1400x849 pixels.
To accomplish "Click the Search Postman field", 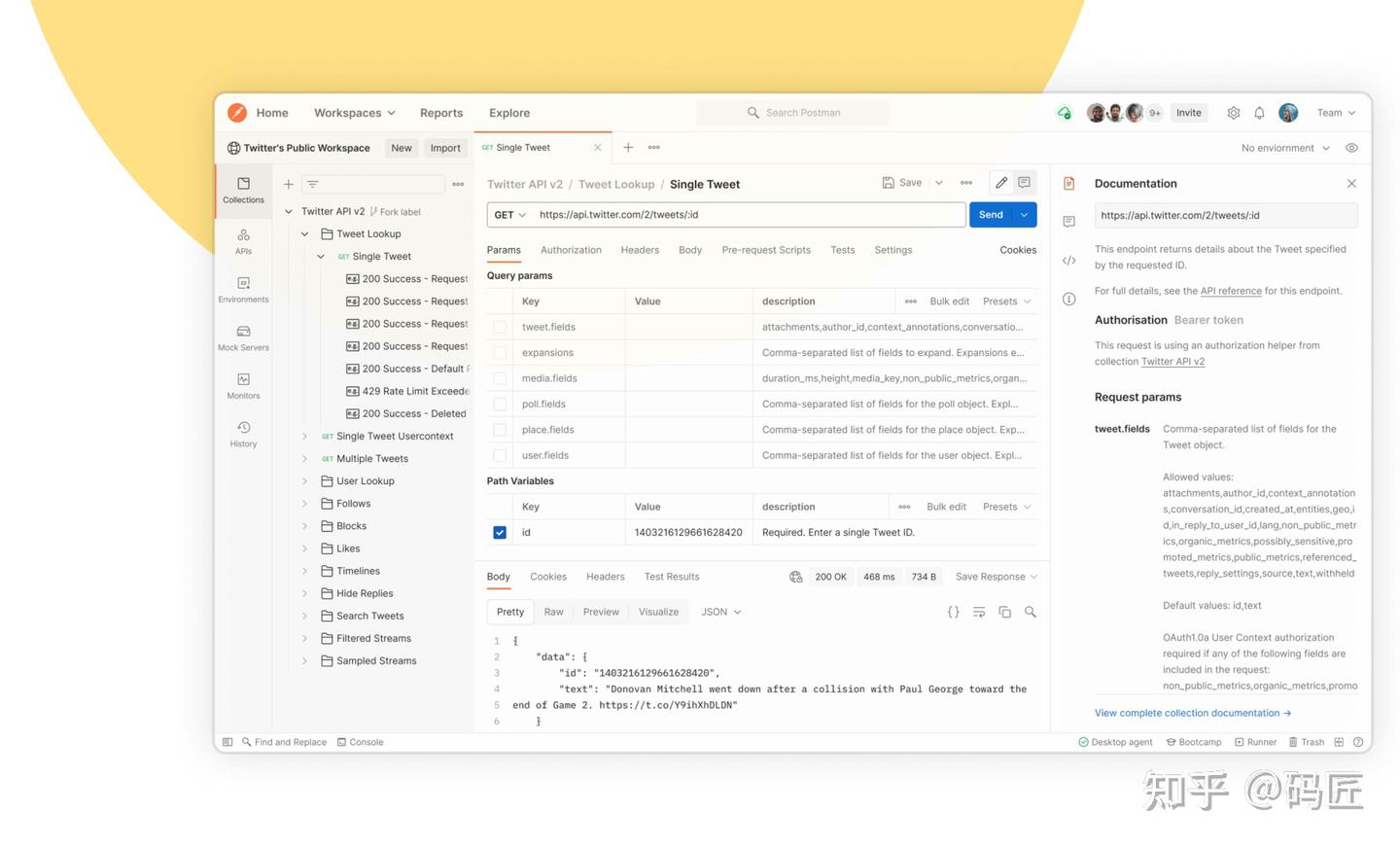I will [x=792, y=113].
